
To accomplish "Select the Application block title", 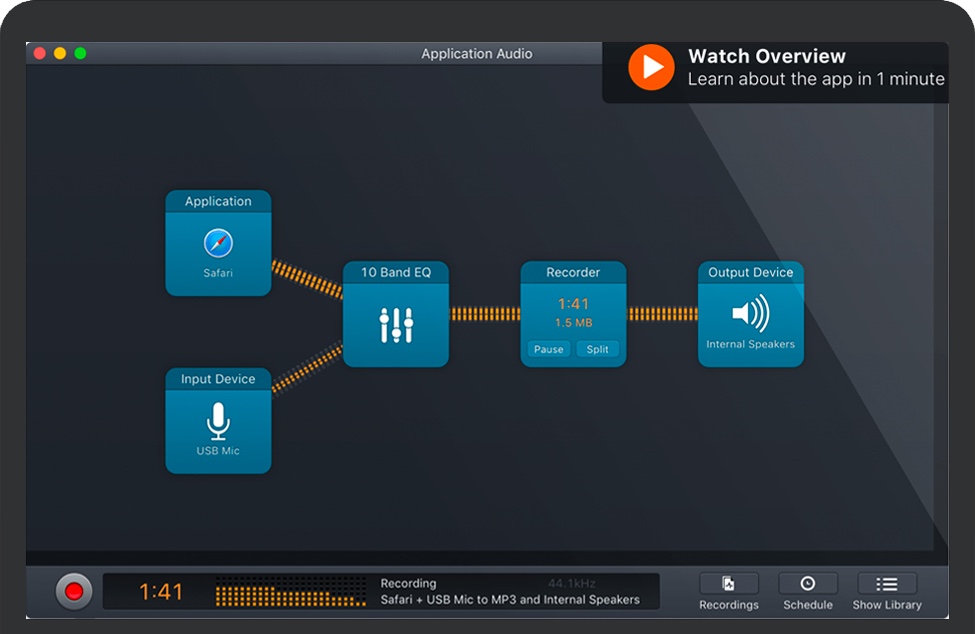I will click(218, 201).
